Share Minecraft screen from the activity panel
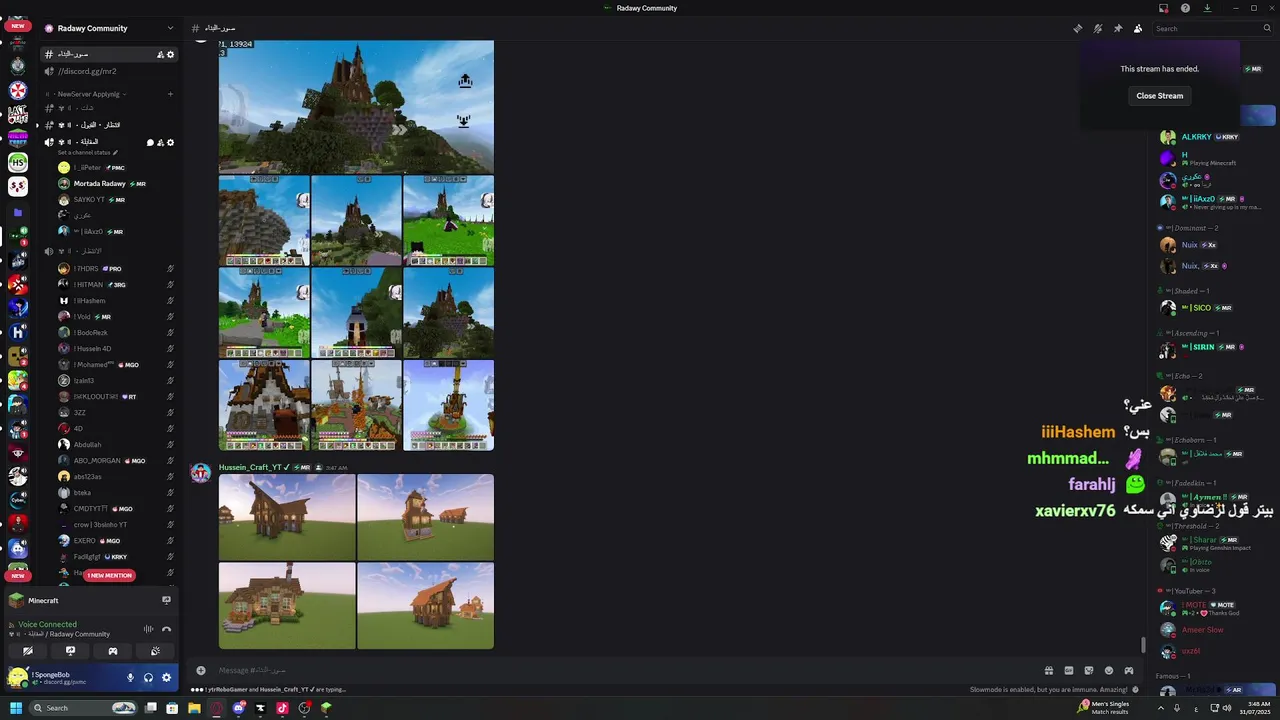 (166, 600)
